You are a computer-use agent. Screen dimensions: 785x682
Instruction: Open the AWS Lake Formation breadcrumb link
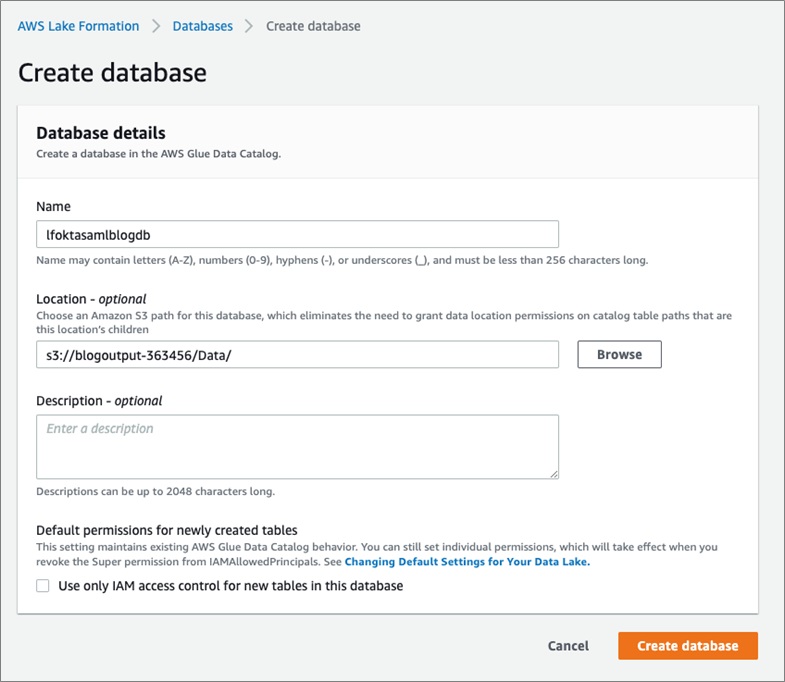pos(78,26)
